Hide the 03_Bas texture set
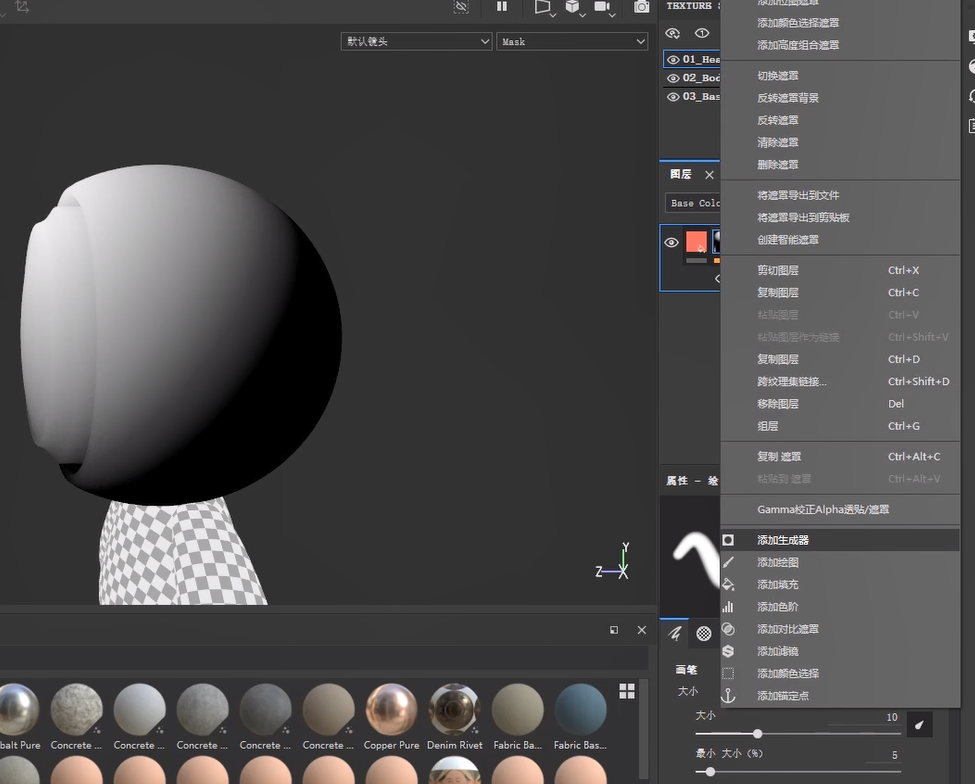 coord(673,97)
